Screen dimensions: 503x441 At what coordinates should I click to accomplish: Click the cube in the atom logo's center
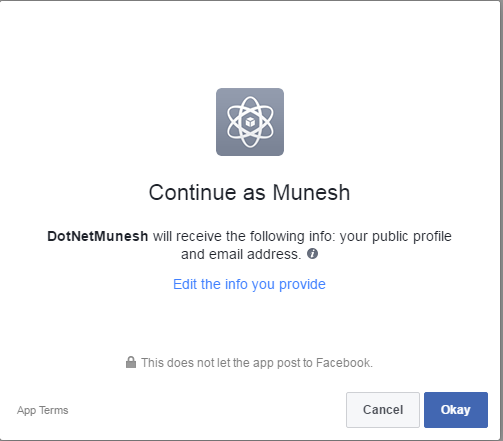click(250, 122)
